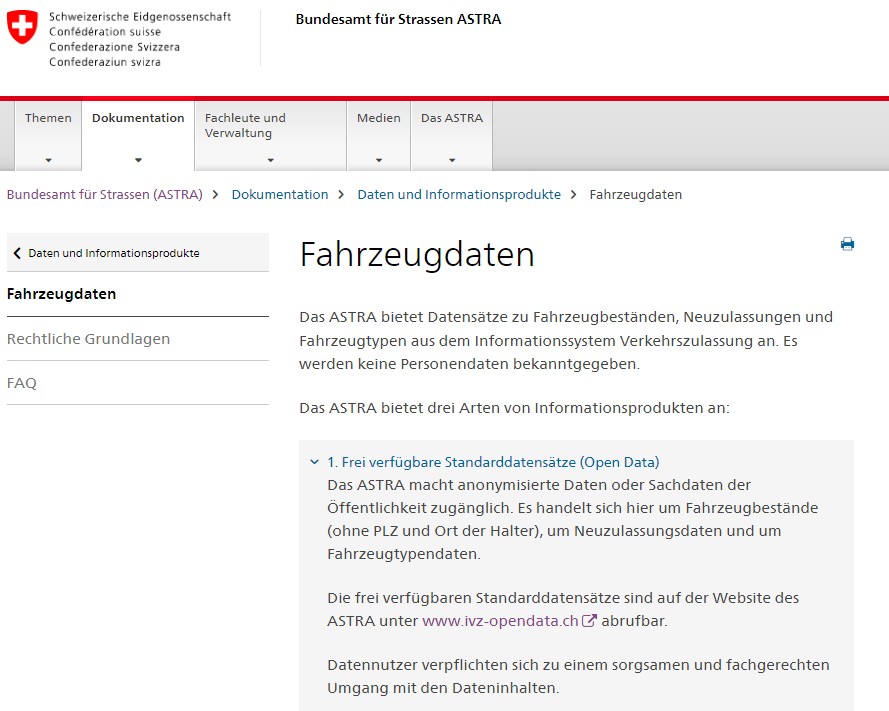889x711 pixels.
Task: Open the Dokumentation dropdown arrow
Action: pyautogui.click(x=138, y=158)
